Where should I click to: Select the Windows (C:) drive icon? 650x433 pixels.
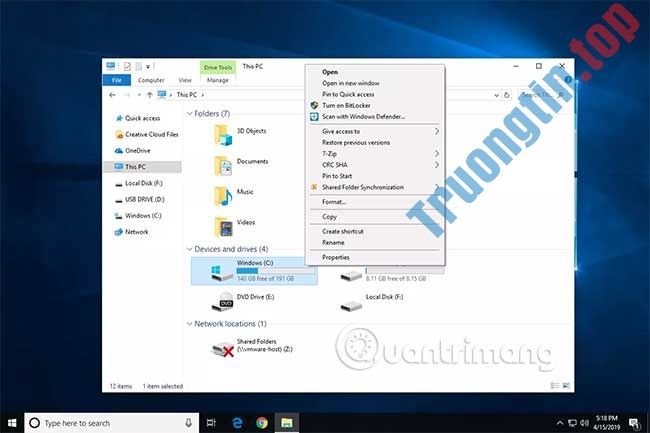click(221, 273)
